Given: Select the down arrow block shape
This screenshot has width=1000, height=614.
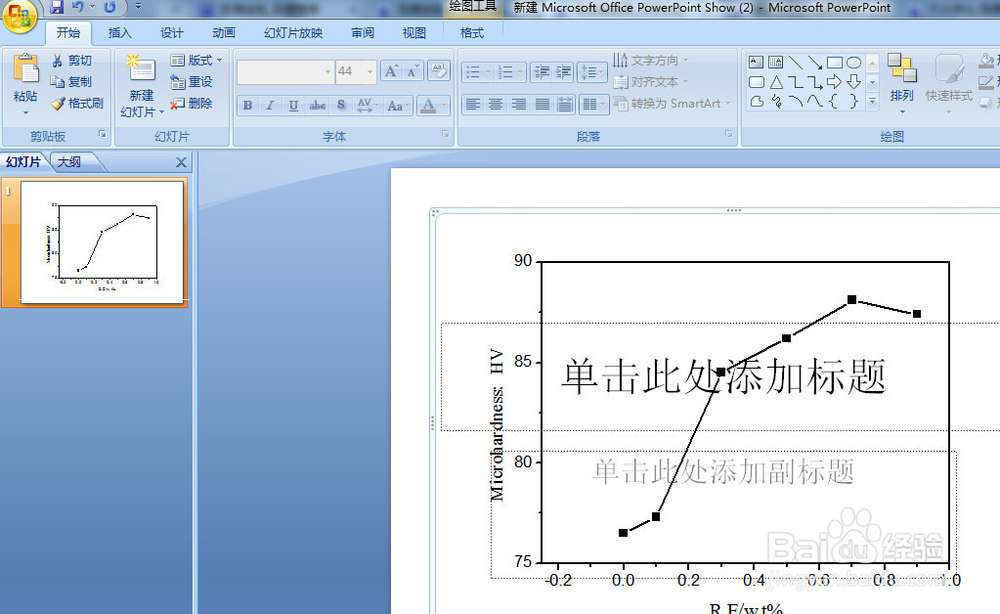Looking at the screenshot, I should point(853,82).
